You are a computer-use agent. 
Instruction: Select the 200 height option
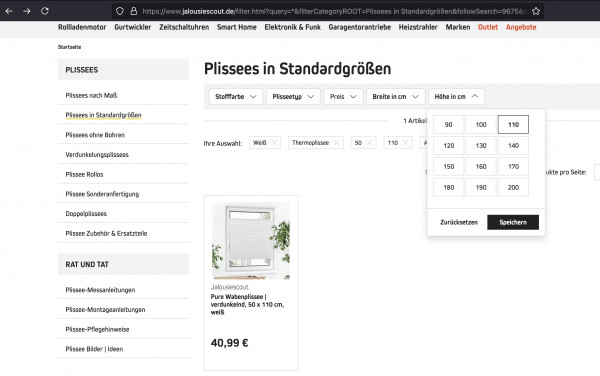click(x=513, y=187)
